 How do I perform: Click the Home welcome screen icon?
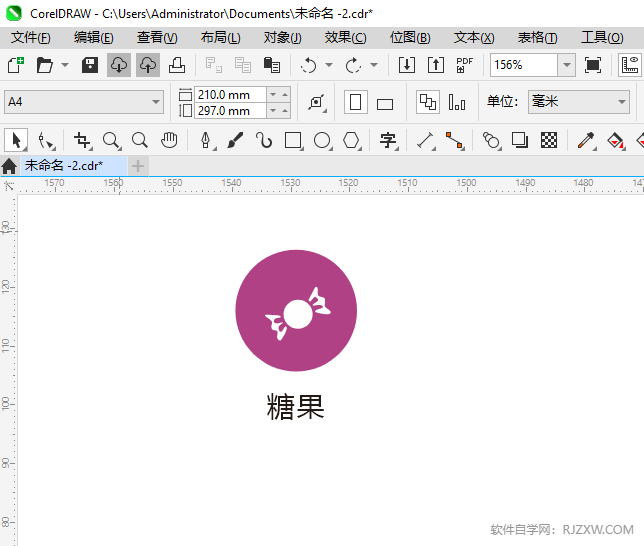[x=9, y=166]
